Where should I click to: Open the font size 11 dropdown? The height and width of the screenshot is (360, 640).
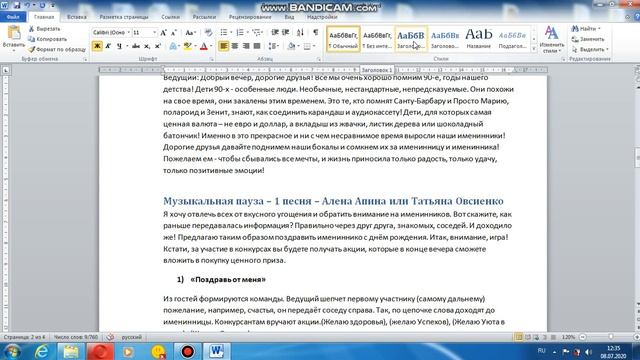[x=154, y=33]
